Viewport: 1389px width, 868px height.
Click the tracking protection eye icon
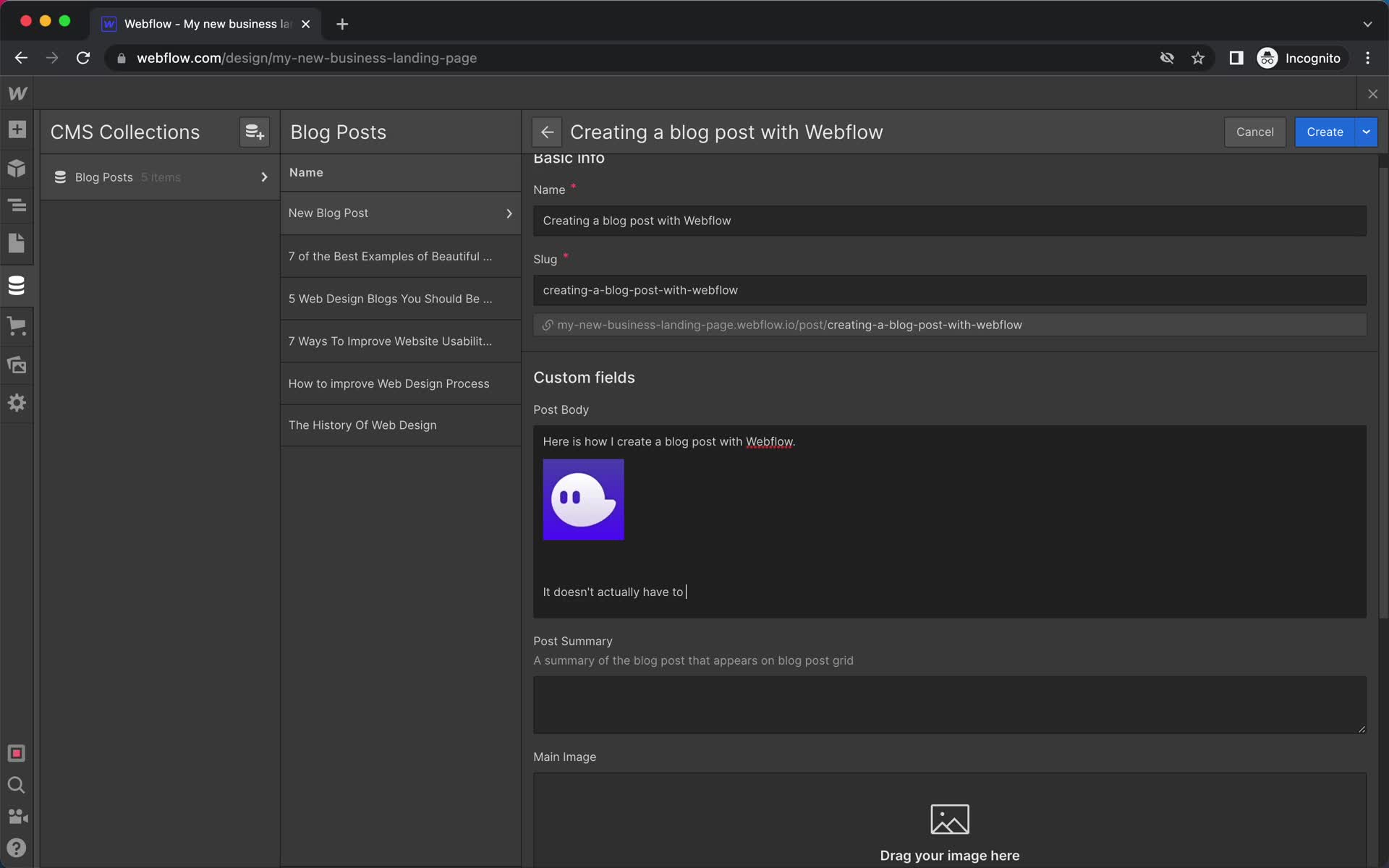tap(1167, 58)
